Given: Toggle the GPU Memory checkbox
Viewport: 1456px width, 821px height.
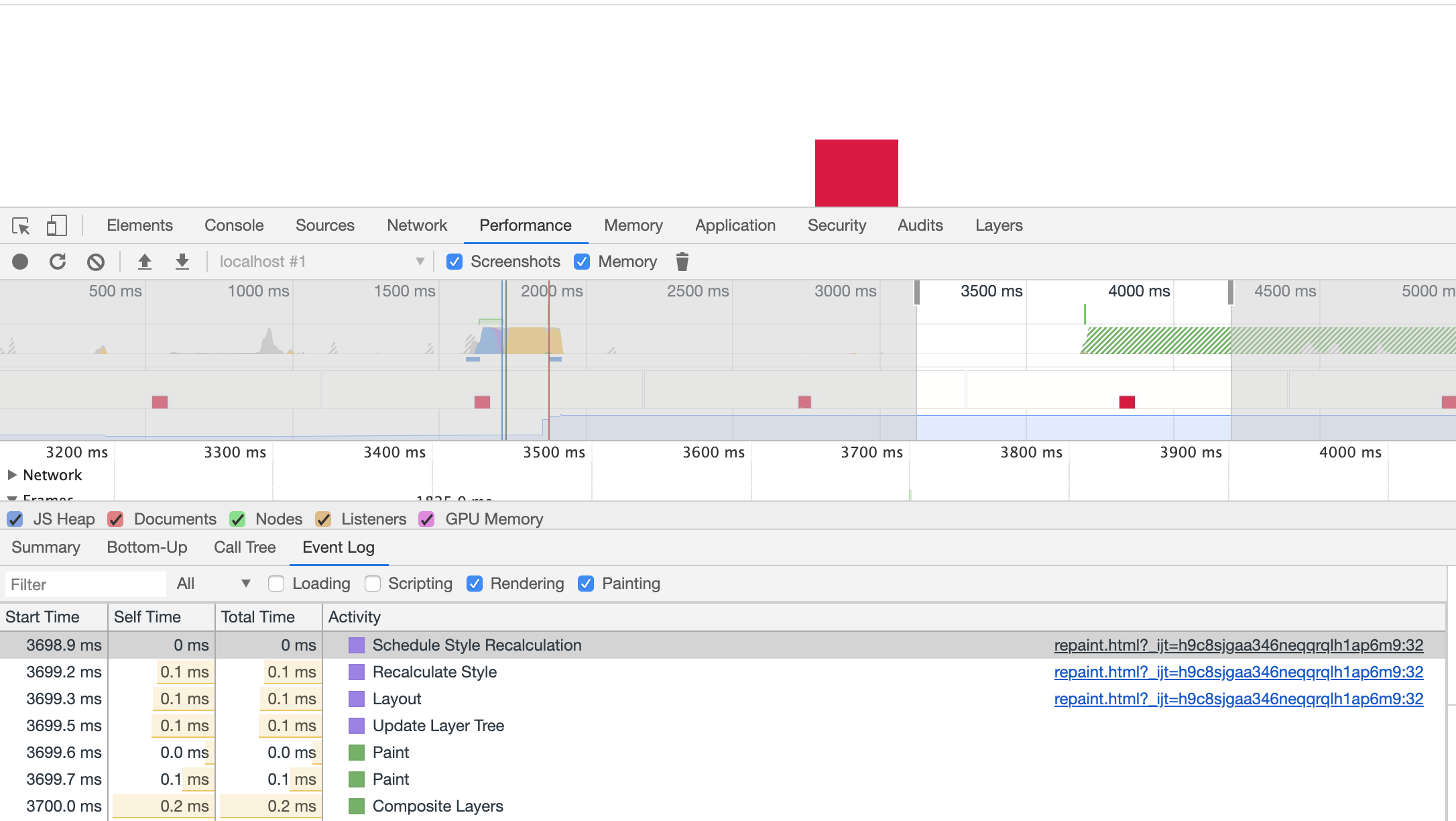Looking at the screenshot, I should click(426, 519).
